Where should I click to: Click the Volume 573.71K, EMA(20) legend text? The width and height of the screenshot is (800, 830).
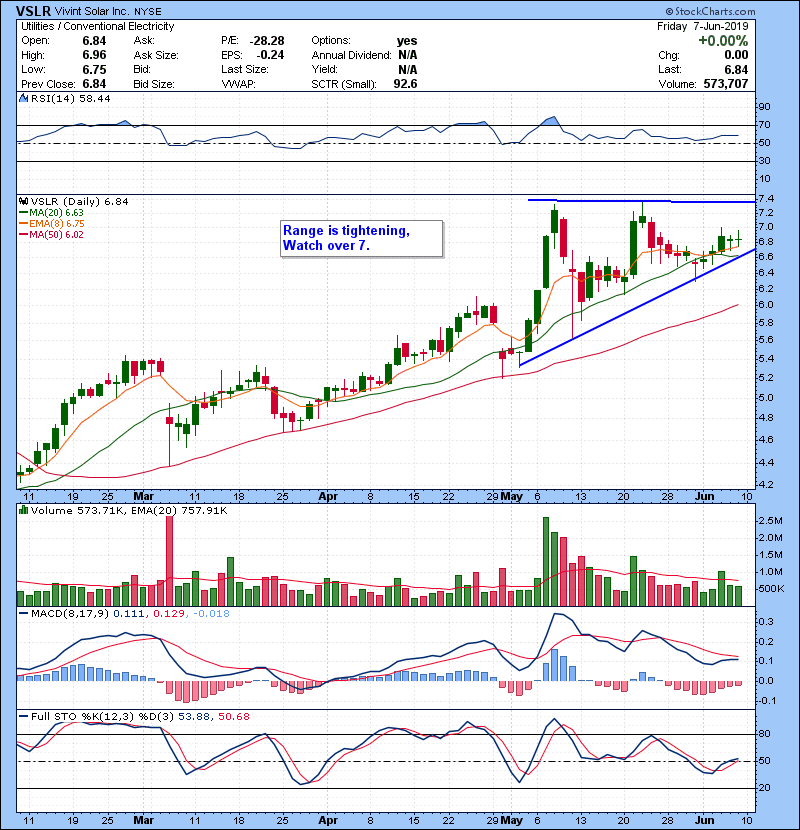pos(129,511)
